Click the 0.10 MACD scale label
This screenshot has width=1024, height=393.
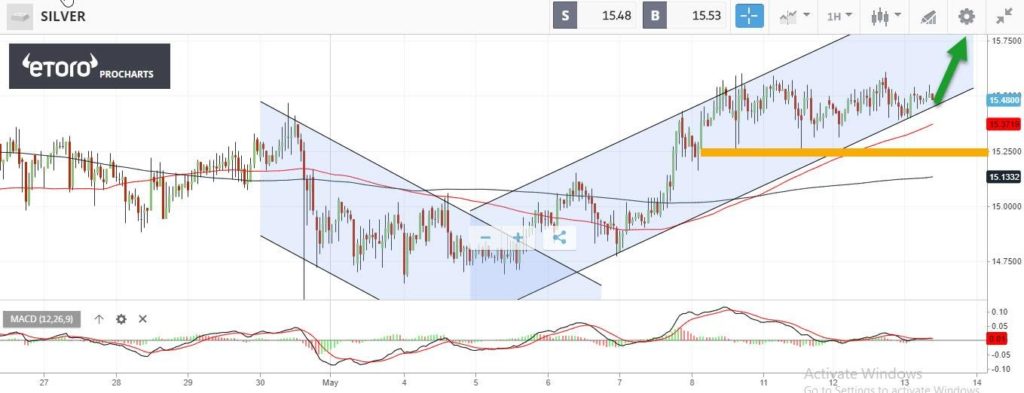(x=999, y=312)
